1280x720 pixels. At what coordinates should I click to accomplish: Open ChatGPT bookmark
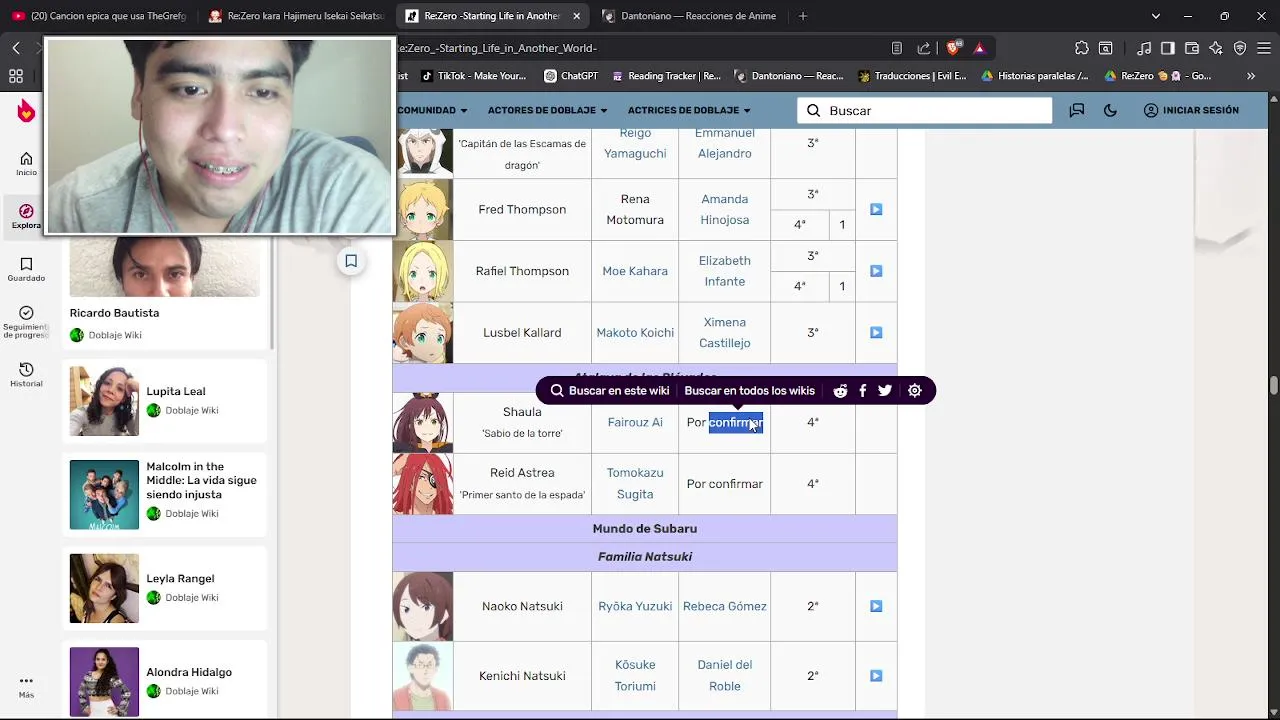click(570, 76)
